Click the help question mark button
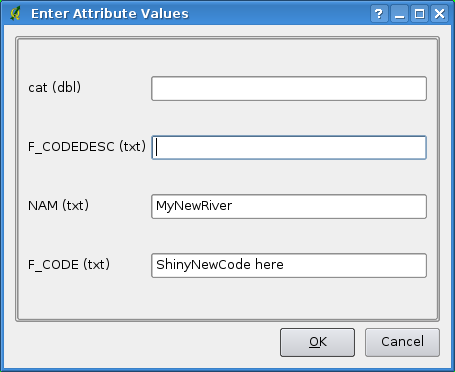 click(379, 14)
